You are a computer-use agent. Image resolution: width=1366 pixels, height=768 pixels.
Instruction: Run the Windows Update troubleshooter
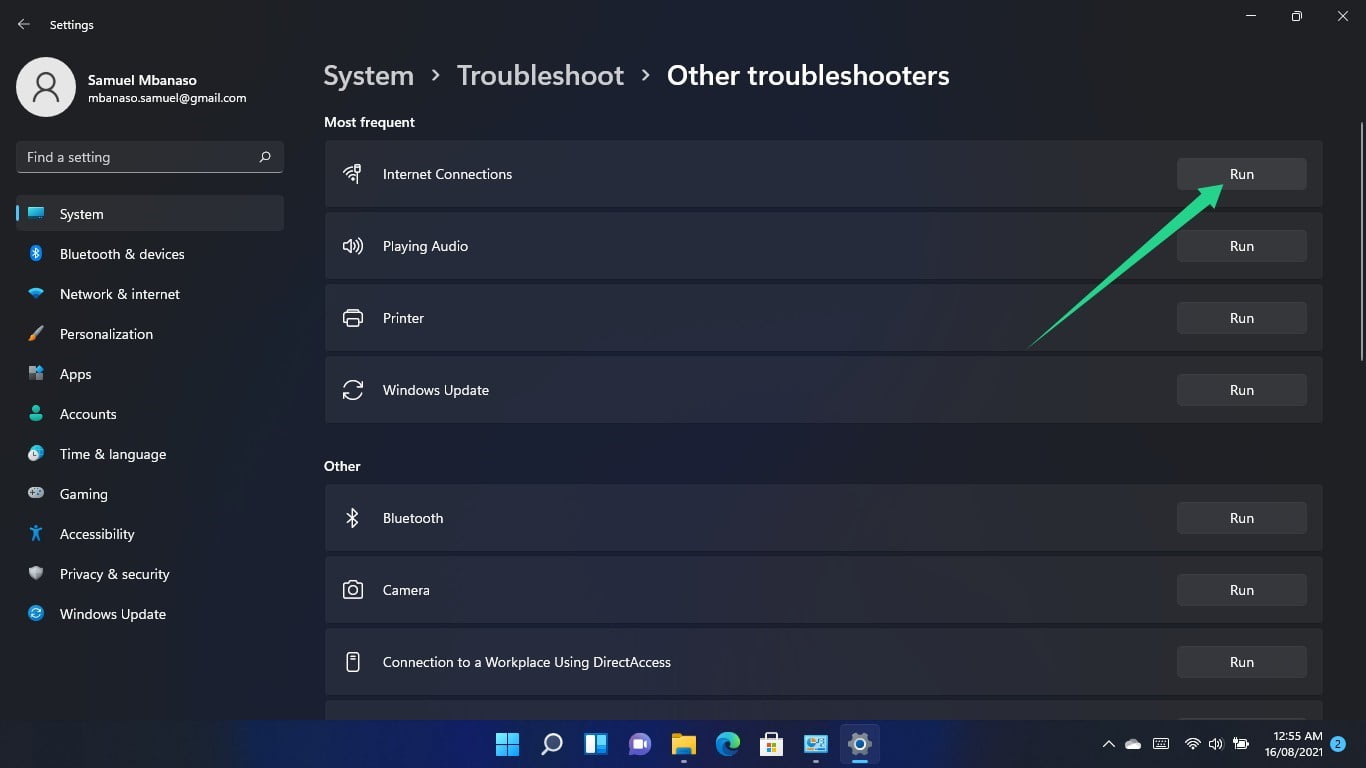pos(1241,389)
